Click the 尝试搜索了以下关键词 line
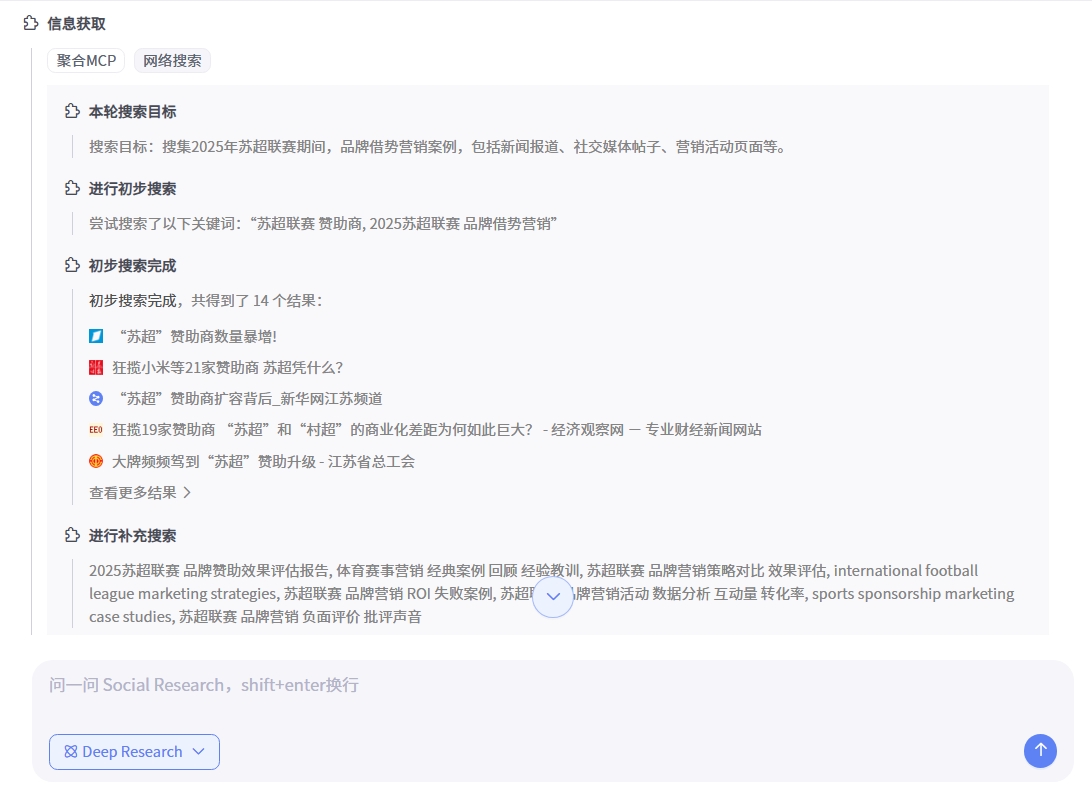The image size is (1092, 792). 323,224
